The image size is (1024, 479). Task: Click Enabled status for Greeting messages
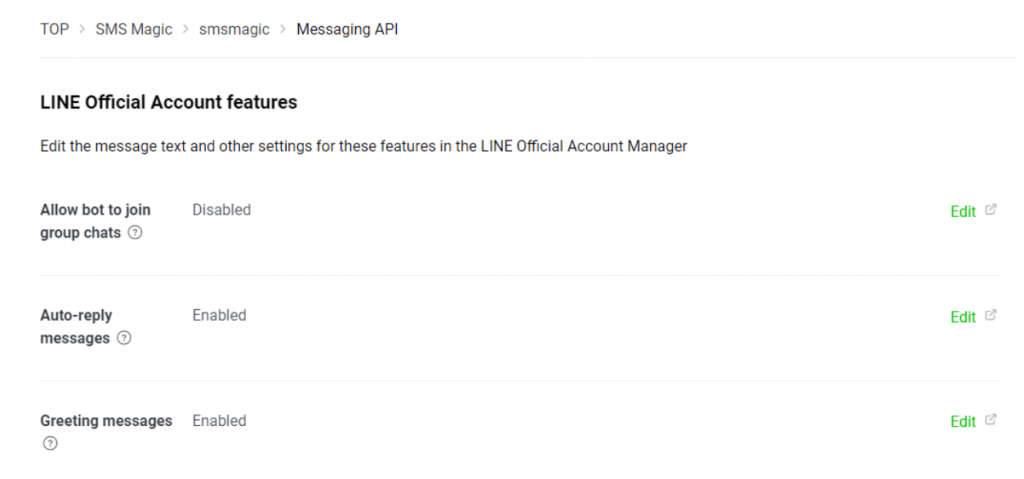tap(219, 420)
